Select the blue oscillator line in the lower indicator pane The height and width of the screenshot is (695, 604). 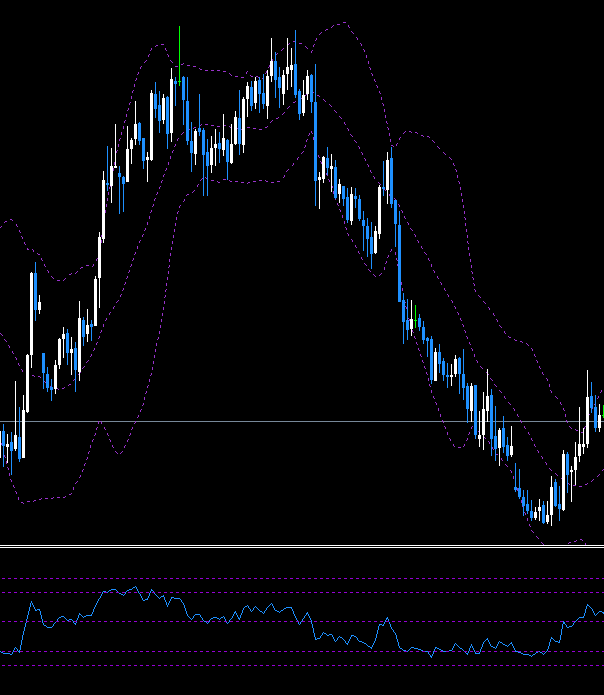(x=302, y=622)
